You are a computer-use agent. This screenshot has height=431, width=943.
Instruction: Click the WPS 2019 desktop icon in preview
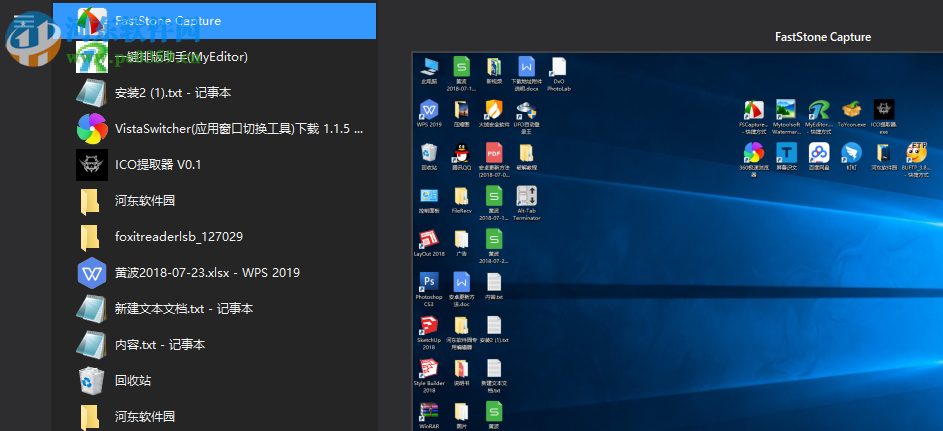tap(429, 109)
